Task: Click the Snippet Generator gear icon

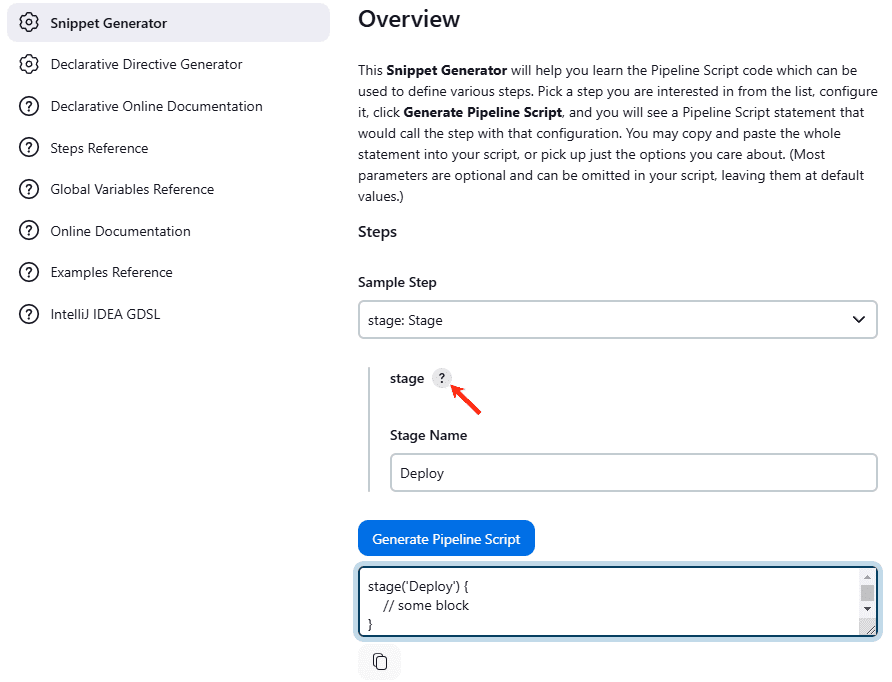Action: pos(29,22)
